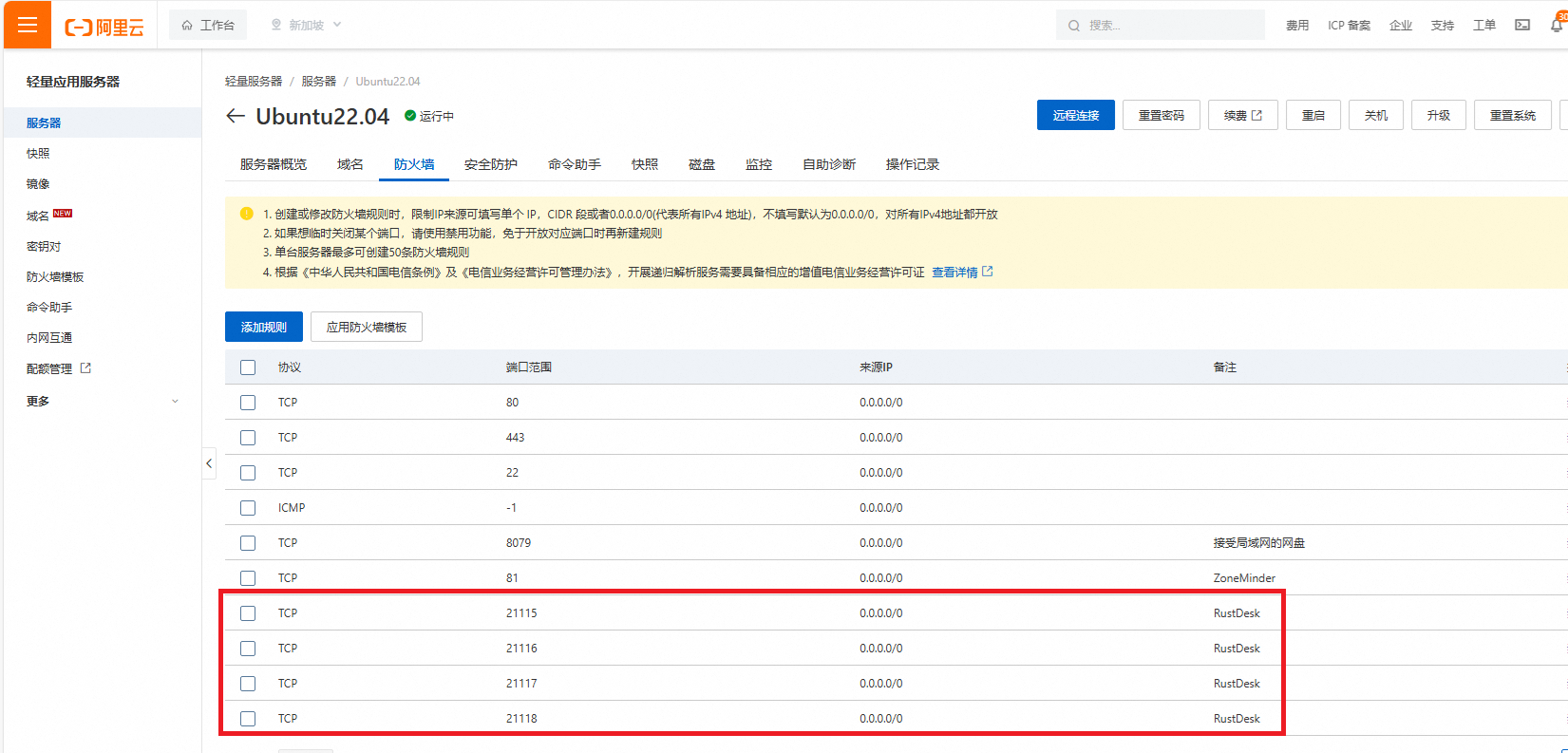Open the notifications bell
The width and height of the screenshot is (1568, 753).
pos(1557,25)
